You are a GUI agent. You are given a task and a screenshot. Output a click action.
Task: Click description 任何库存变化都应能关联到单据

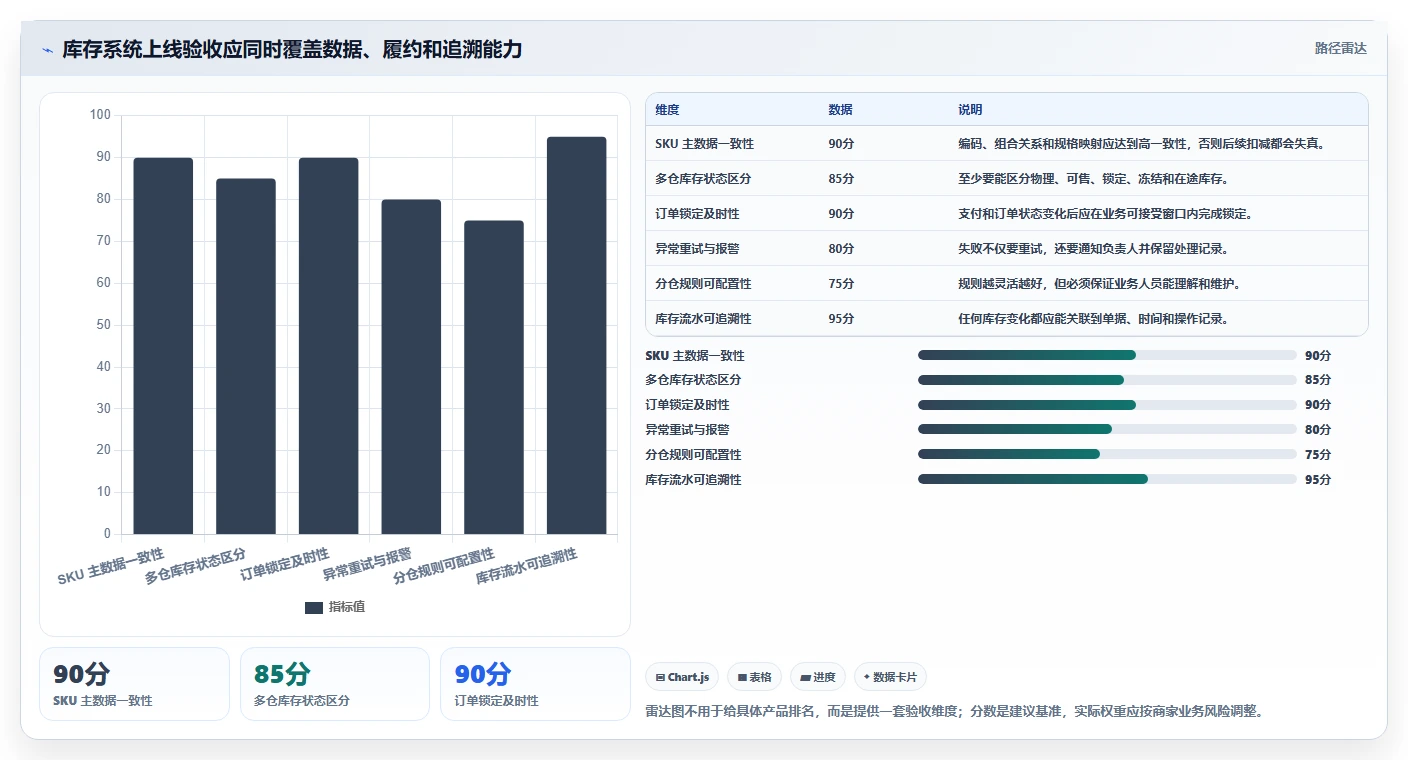pyautogui.click(x=1093, y=319)
